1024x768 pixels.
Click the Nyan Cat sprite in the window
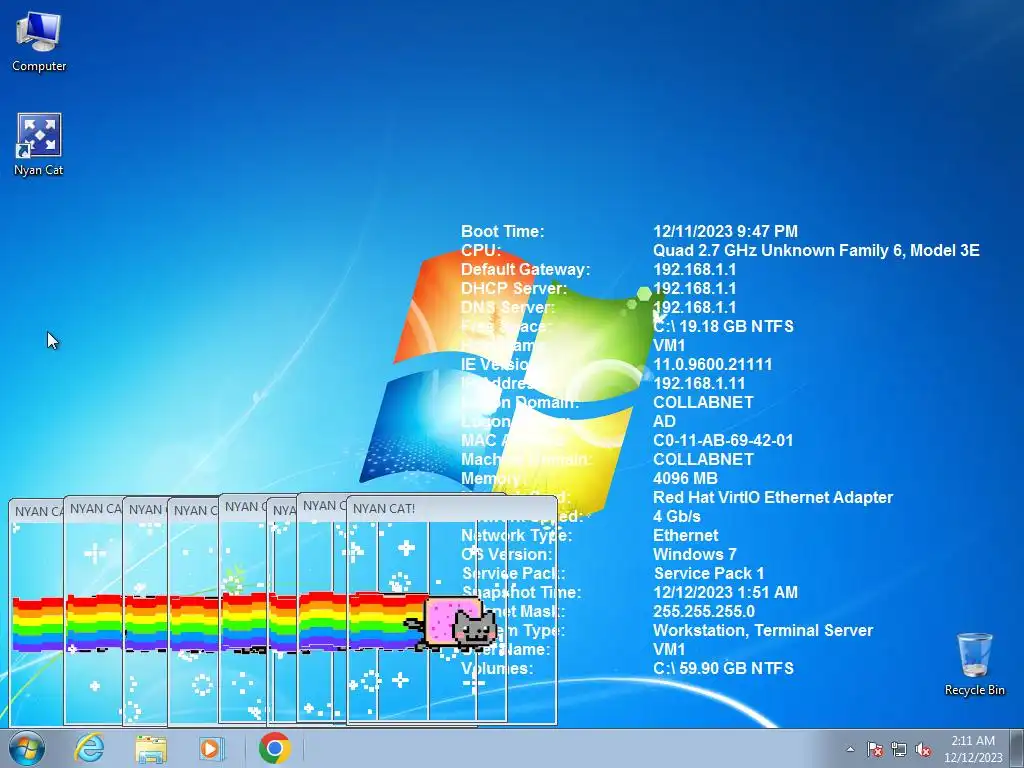click(x=451, y=623)
